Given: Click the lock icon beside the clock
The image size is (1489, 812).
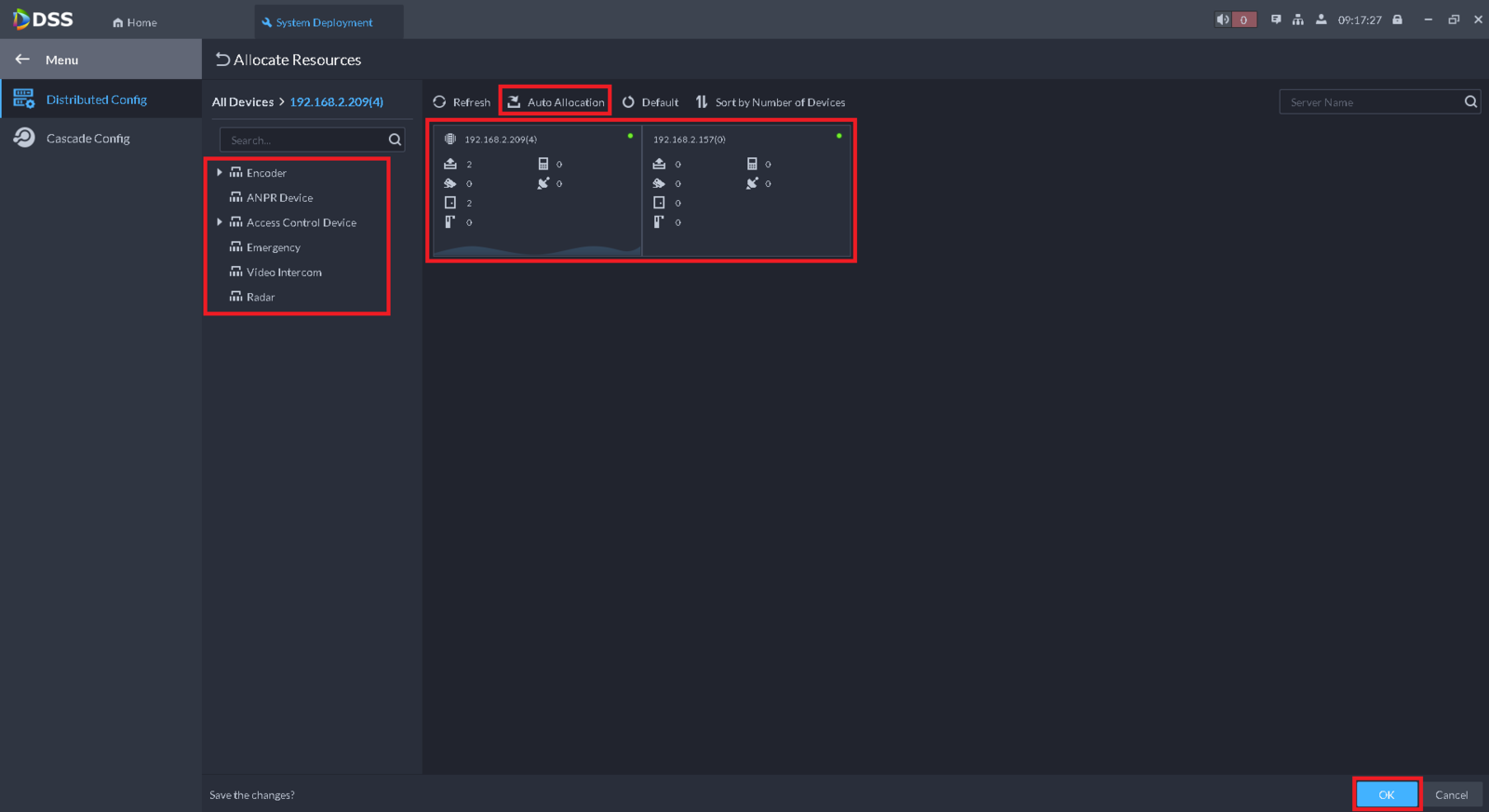Looking at the screenshot, I should [1397, 20].
